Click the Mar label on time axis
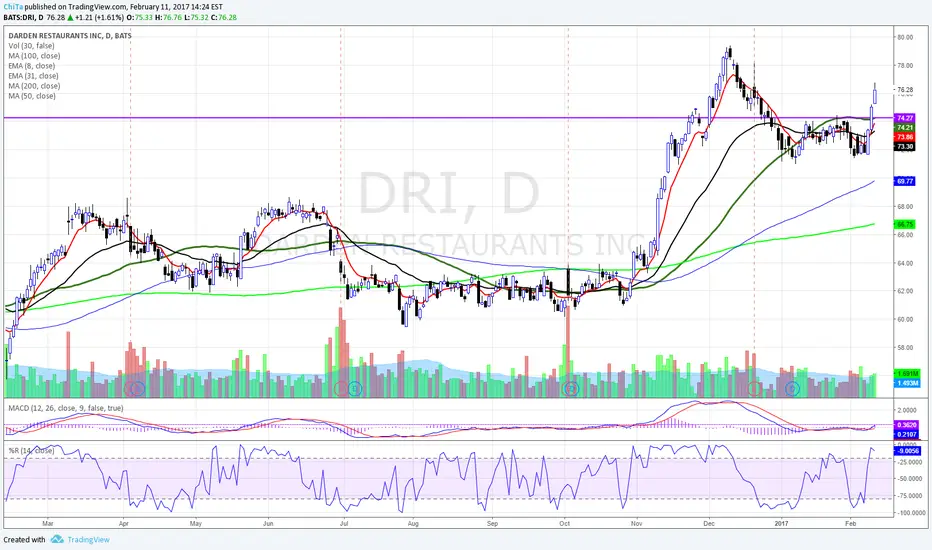The width and height of the screenshot is (932, 550). coord(48,524)
